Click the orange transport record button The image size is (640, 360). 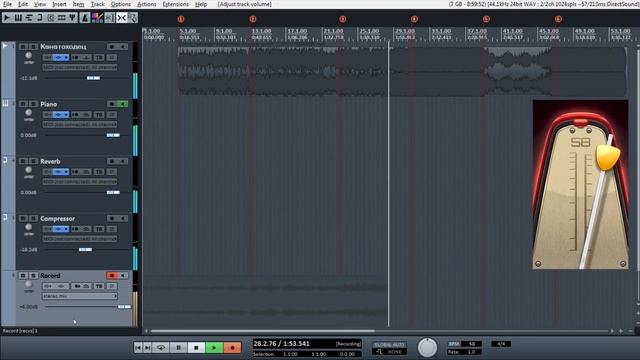click(232, 348)
